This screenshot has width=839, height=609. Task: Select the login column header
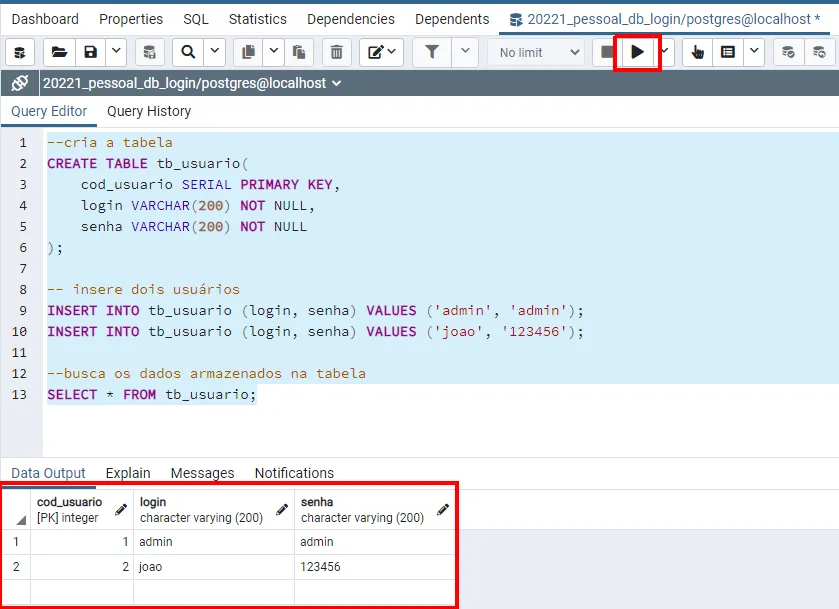point(214,509)
